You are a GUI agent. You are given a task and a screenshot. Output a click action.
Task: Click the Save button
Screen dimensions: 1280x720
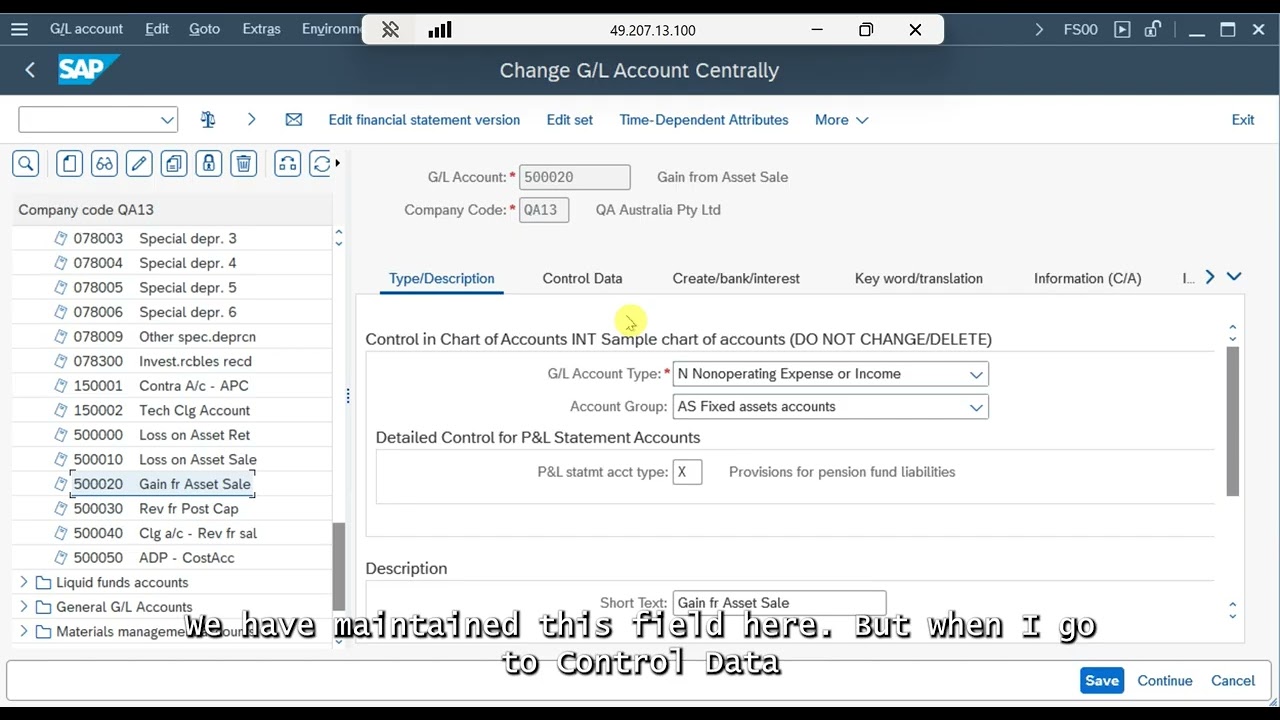coord(1102,681)
